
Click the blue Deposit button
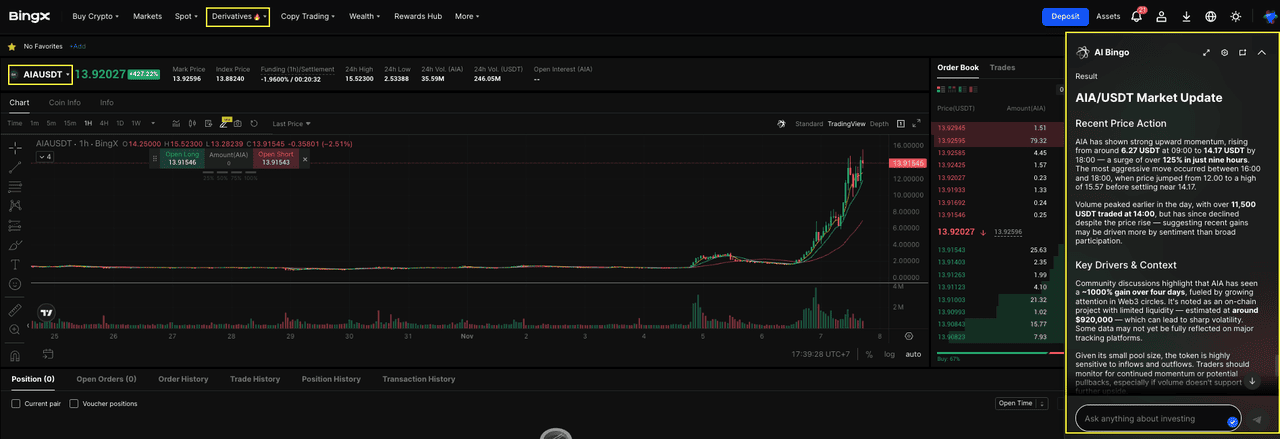click(1065, 17)
